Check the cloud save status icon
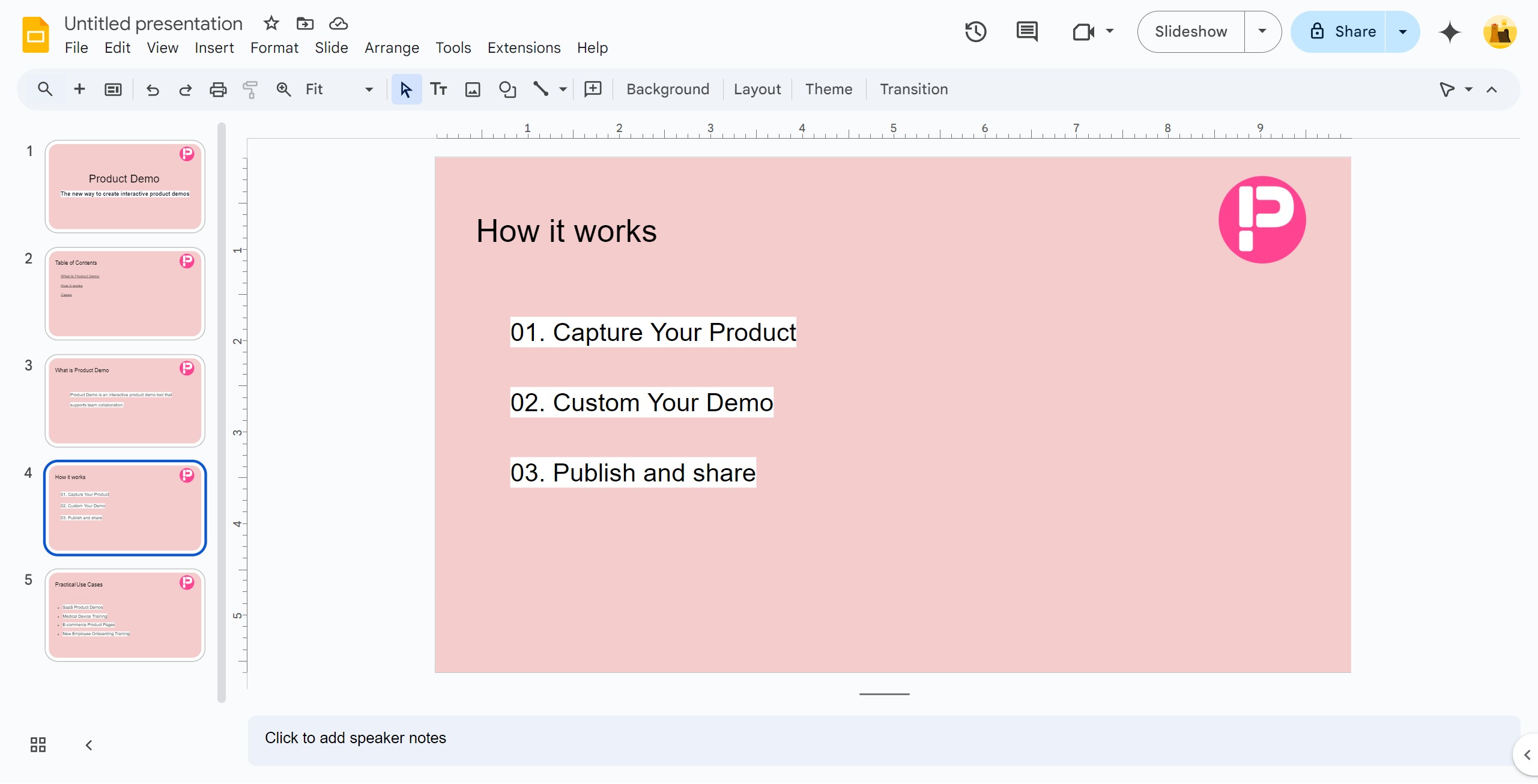The image size is (1538, 784). coord(339,23)
